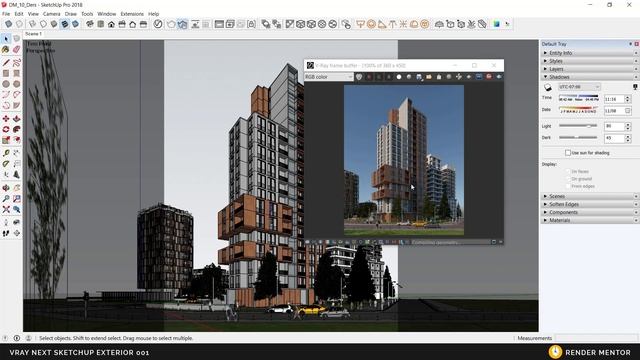Expand the Materials panel

click(x=589, y=220)
